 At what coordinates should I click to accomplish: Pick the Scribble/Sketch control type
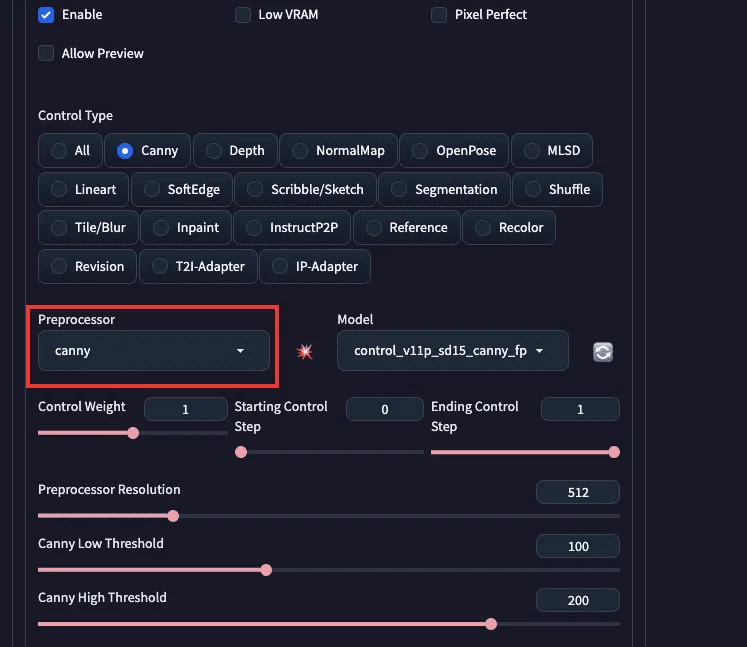click(x=305, y=190)
